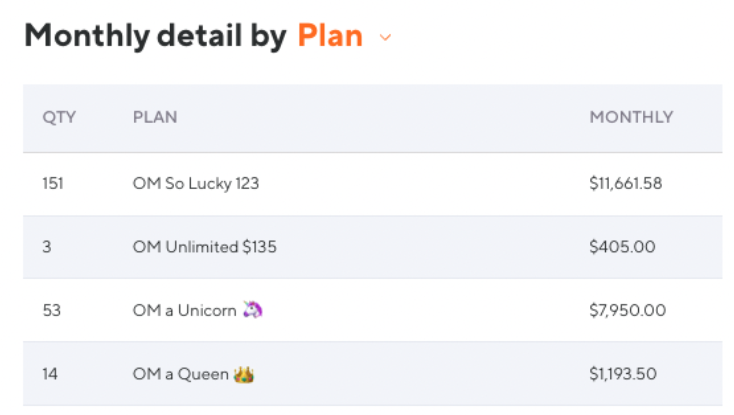Click quantity 151 in first row
The image size is (734, 415).
pos(53,183)
